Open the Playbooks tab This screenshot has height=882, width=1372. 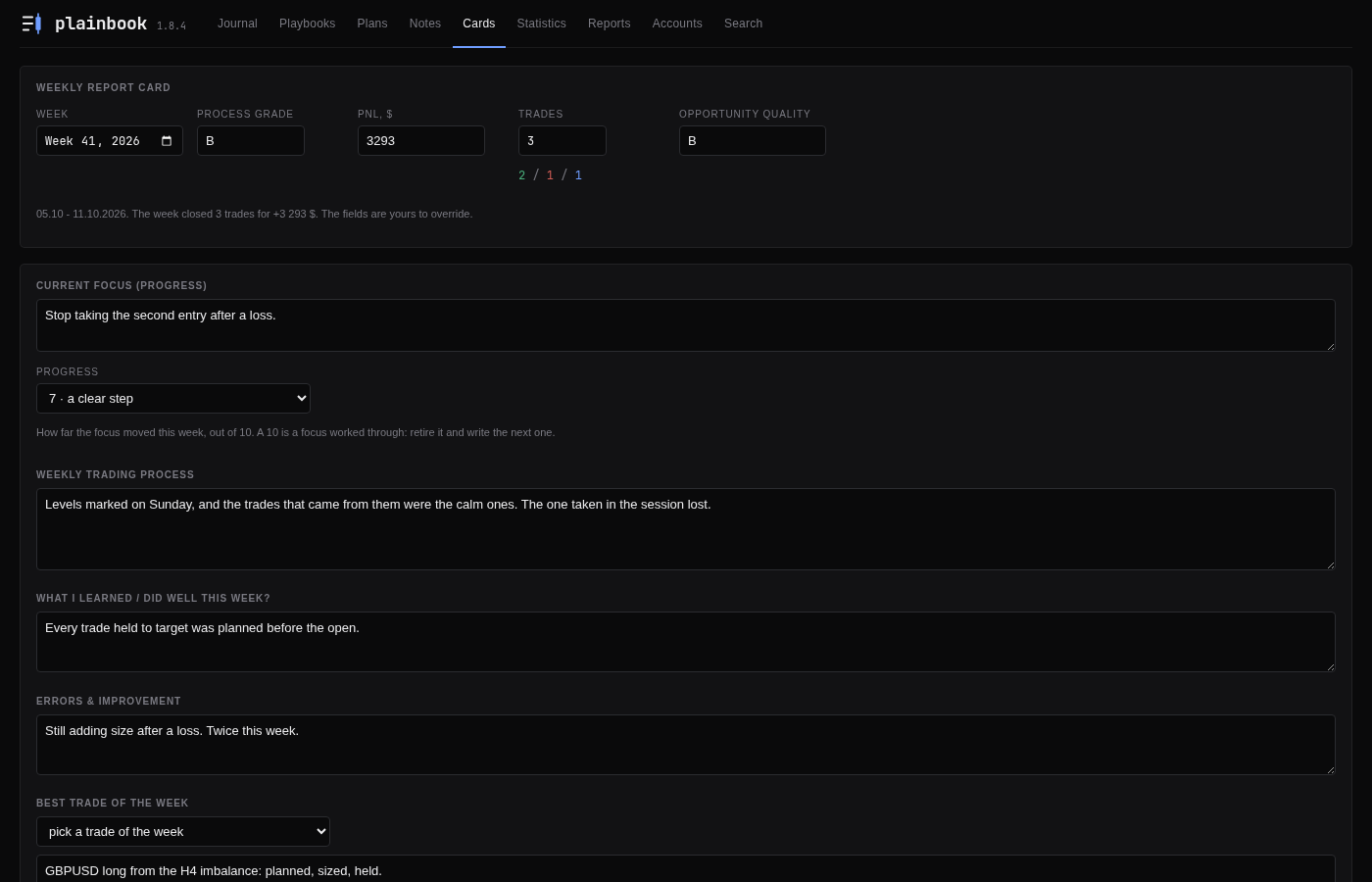(307, 24)
